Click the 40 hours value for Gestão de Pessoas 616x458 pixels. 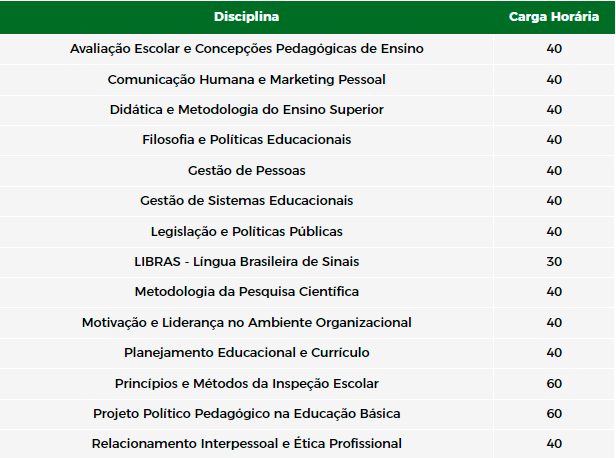(554, 170)
